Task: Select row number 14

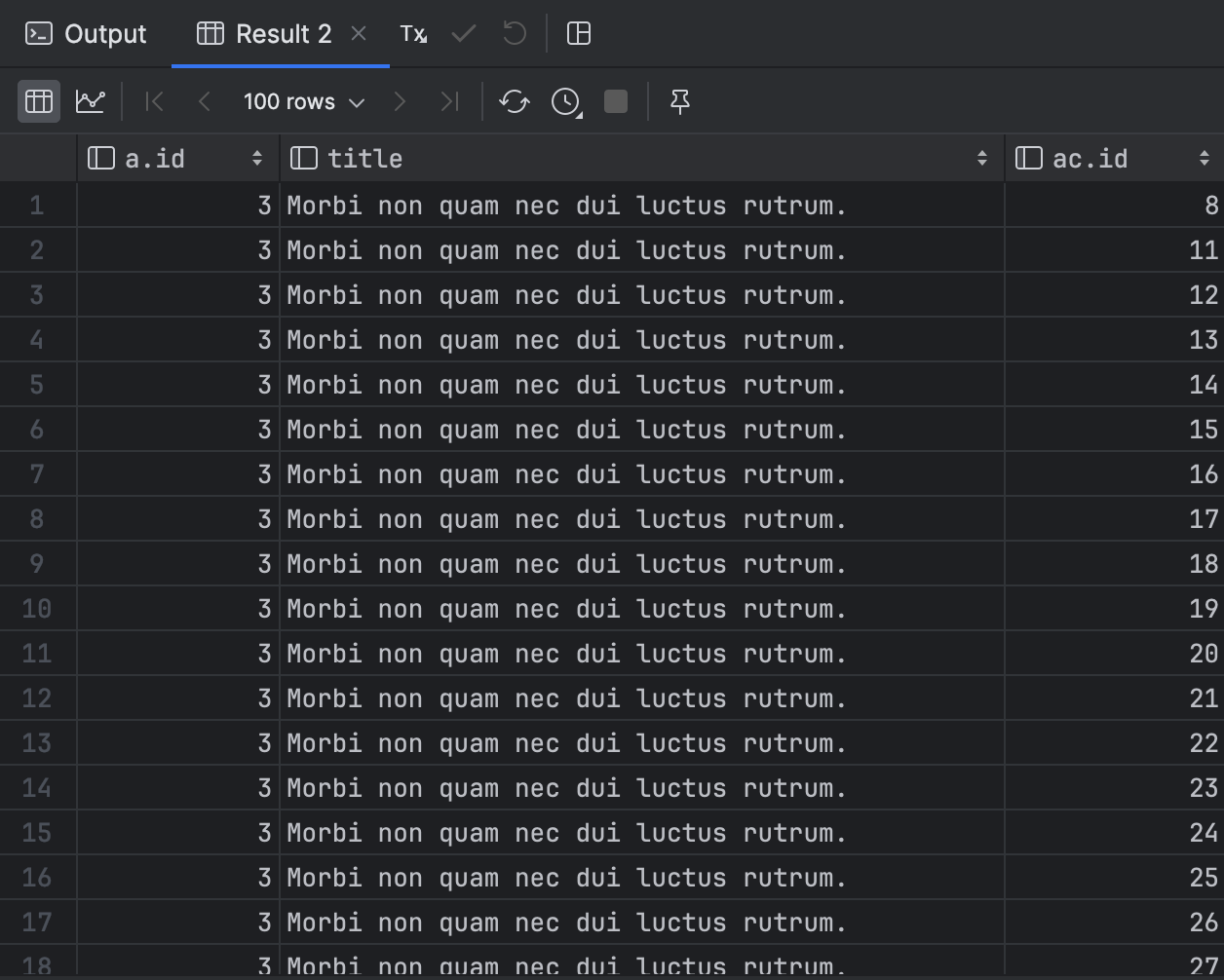Action: [x=37, y=788]
